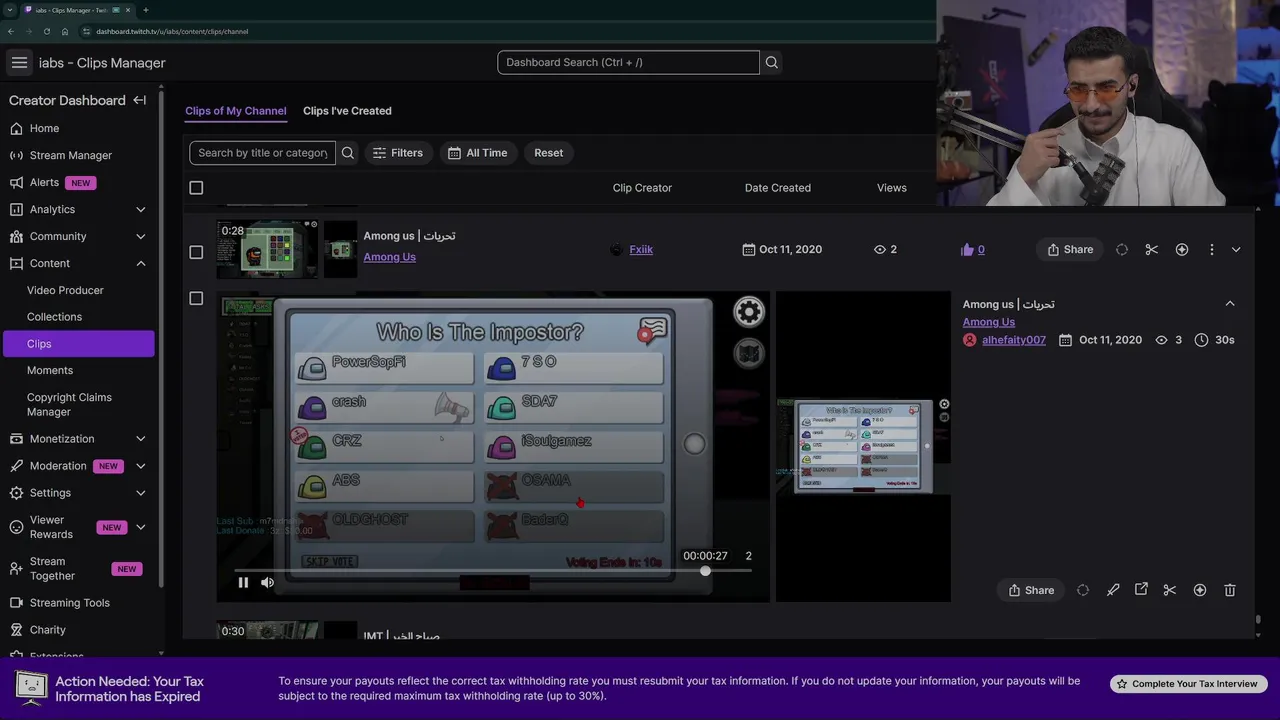This screenshot has height=720, width=1280.
Task: Expand the Analytics section
Action: 141,209
